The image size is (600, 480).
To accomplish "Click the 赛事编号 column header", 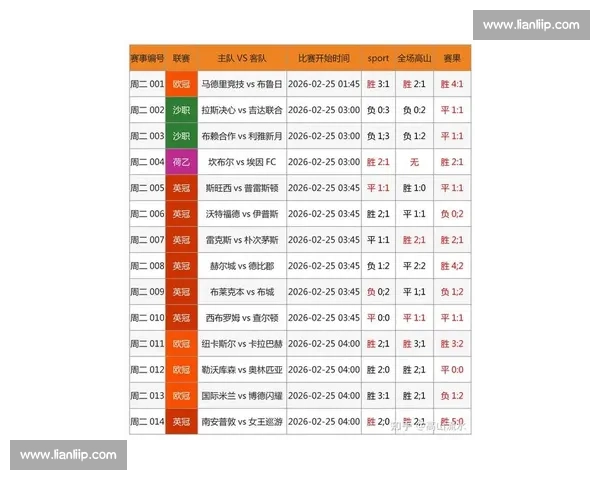I will click(147, 59).
